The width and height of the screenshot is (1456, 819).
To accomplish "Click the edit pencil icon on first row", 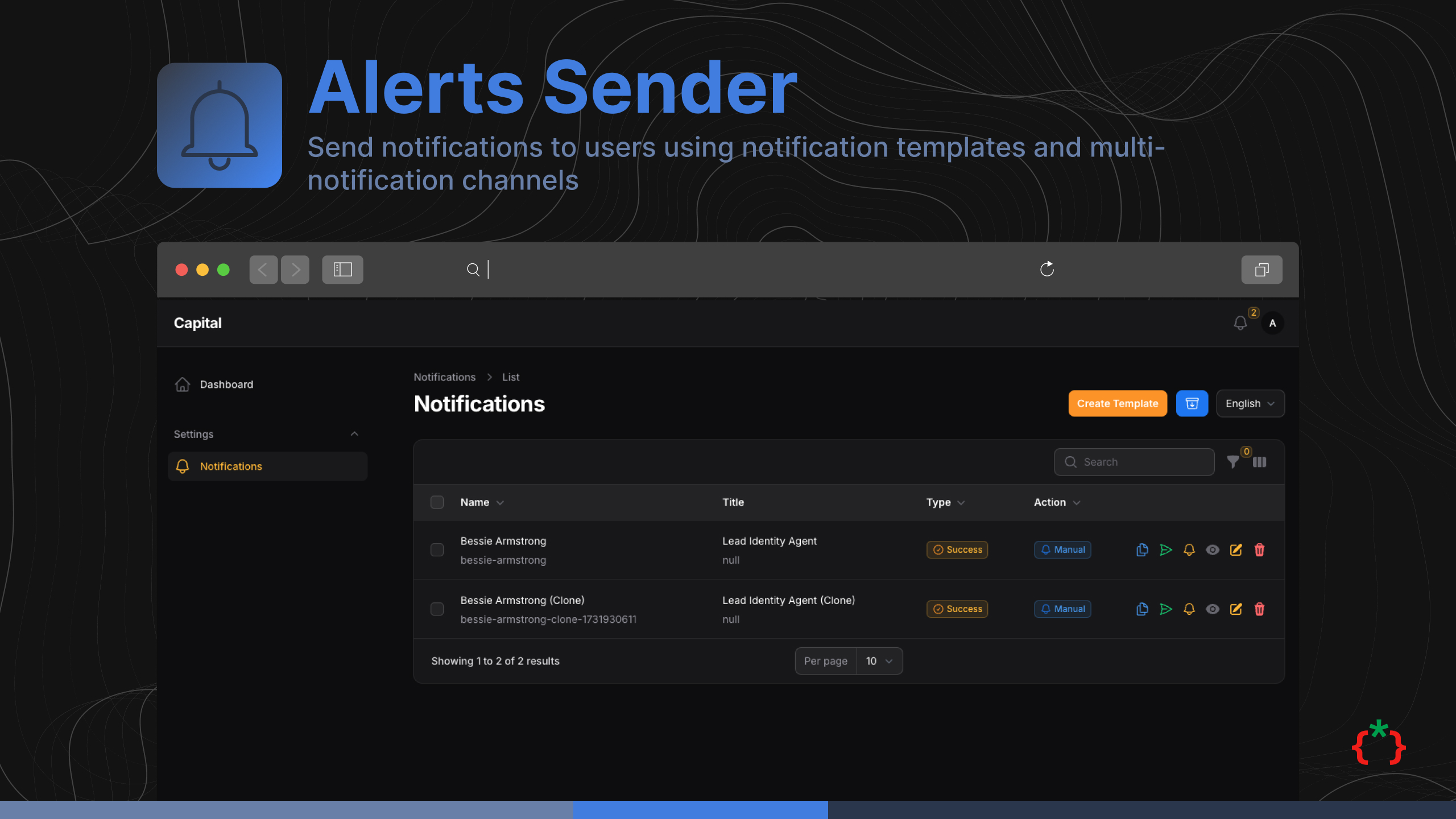I will (1236, 549).
